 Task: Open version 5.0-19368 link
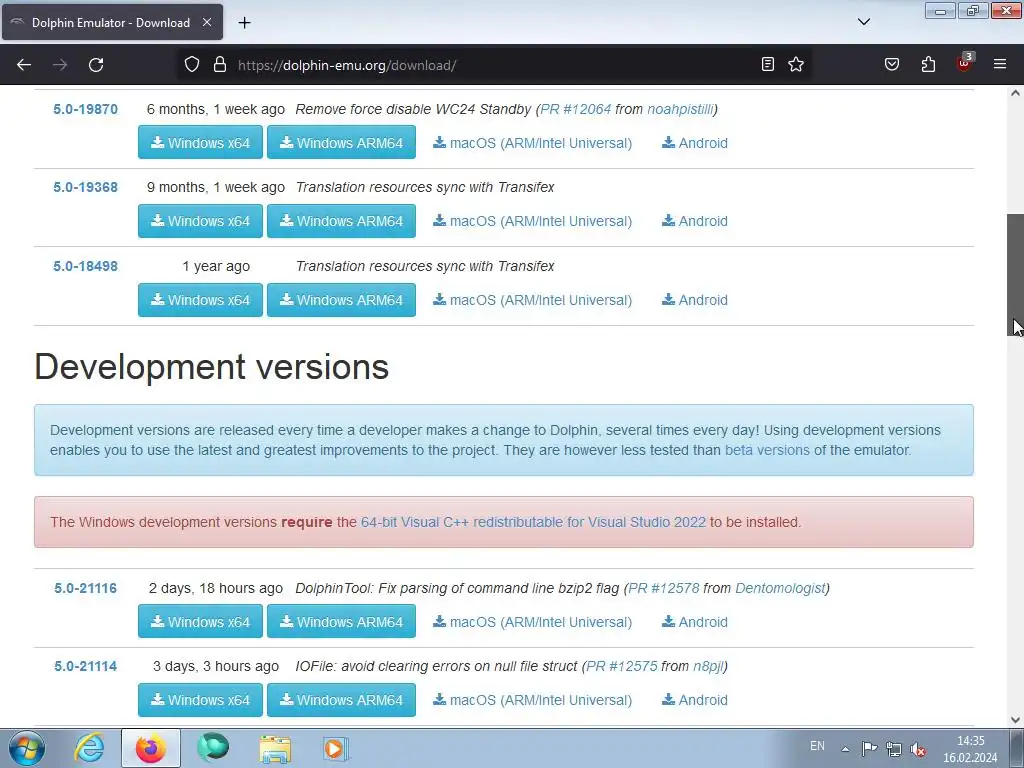[86, 187]
